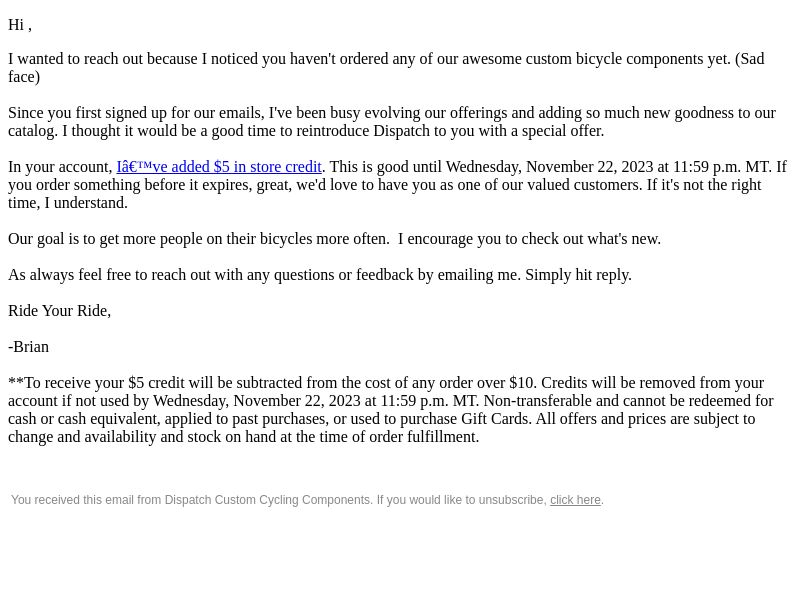This screenshot has height=600, width=800.
Task: Click the "-Brian" signature
Action: click(x=29, y=347)
